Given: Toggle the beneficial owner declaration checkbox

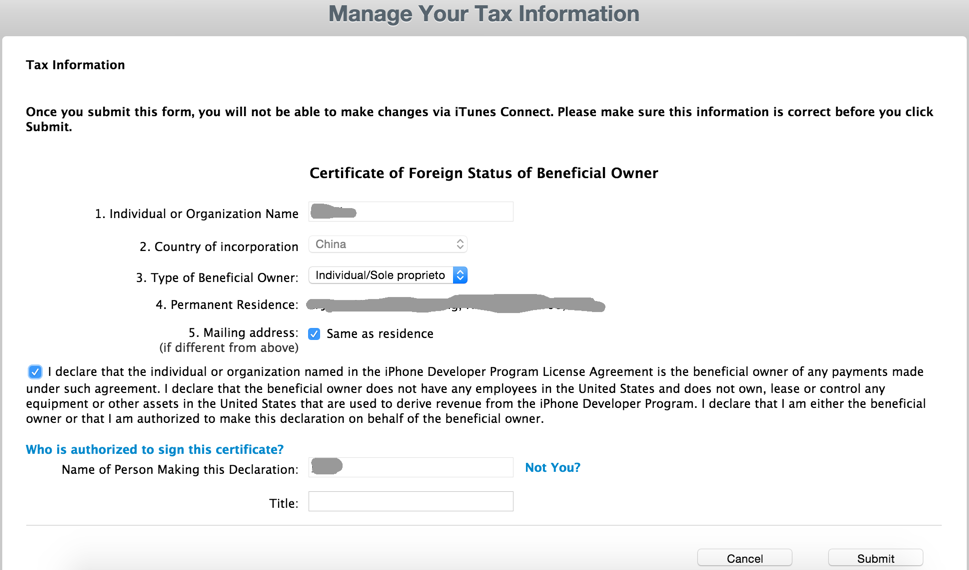Looking at the screenshot, I should point(35,372).
